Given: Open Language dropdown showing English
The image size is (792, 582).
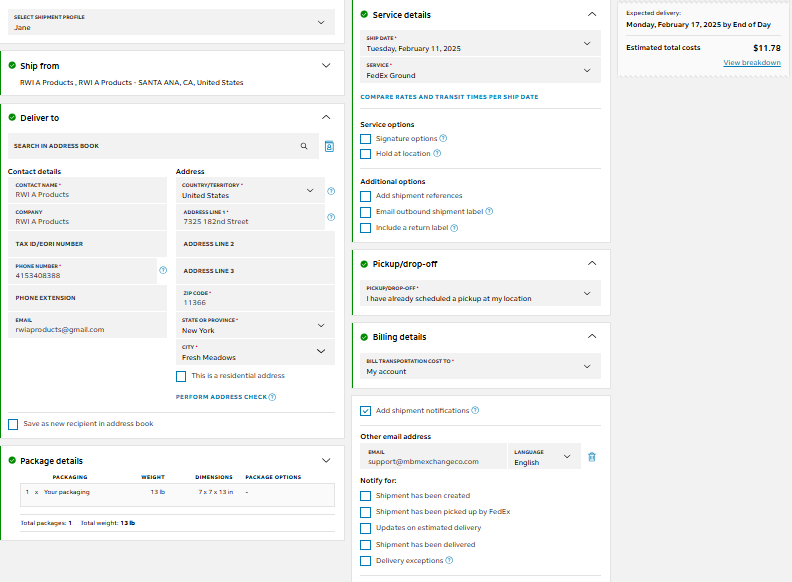Looking at the screenshot, I should coord(544,457).
